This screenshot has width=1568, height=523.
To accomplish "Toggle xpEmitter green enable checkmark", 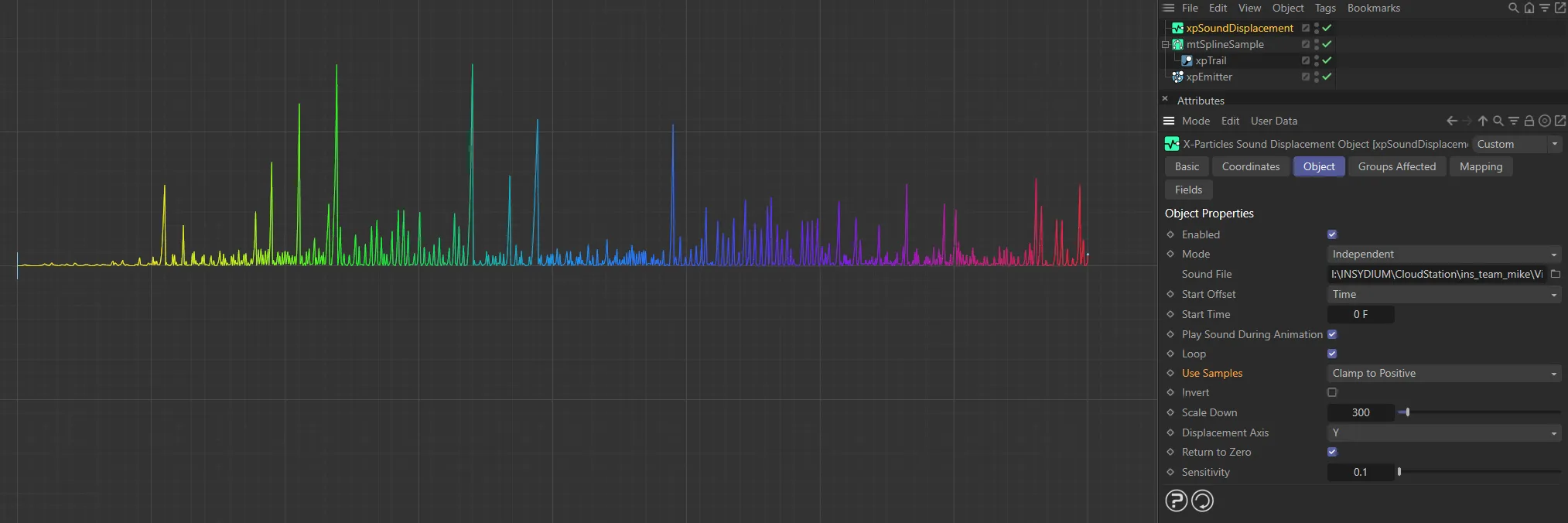I will [x=1327, y=77].
